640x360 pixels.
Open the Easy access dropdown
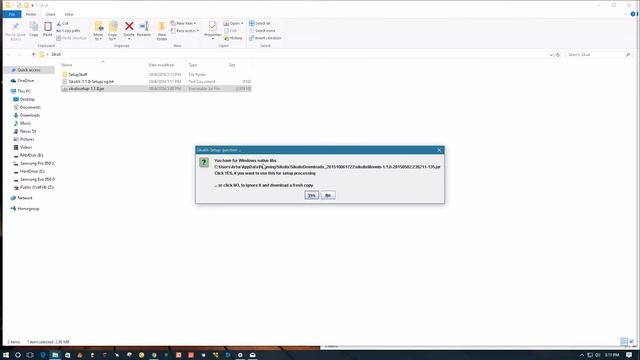(x=185, y=31)
